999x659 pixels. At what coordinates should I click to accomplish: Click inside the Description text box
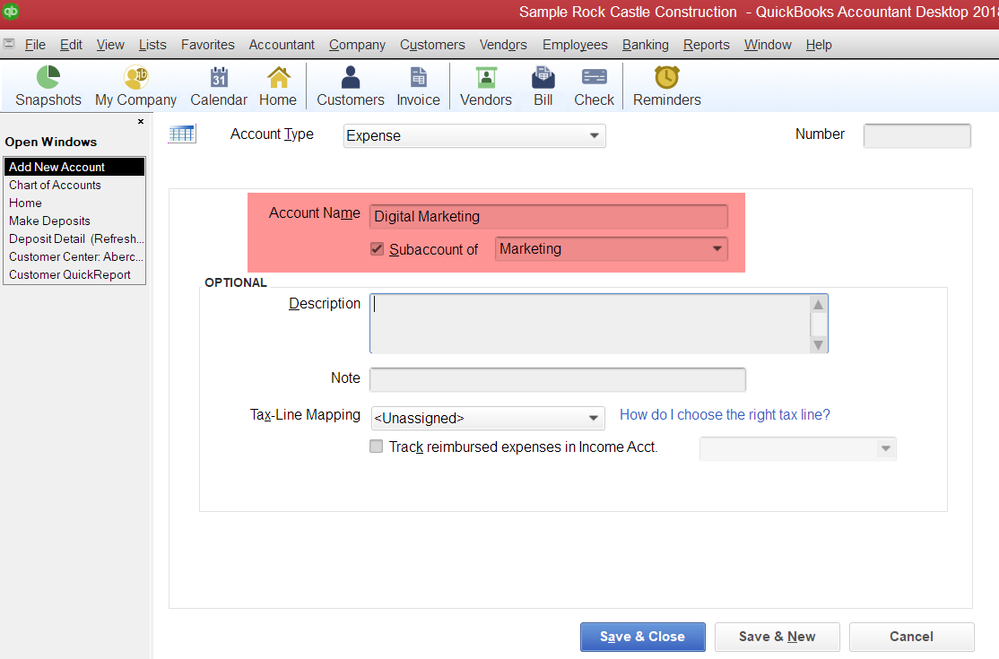pyautogui.click(x=589, y=324)
